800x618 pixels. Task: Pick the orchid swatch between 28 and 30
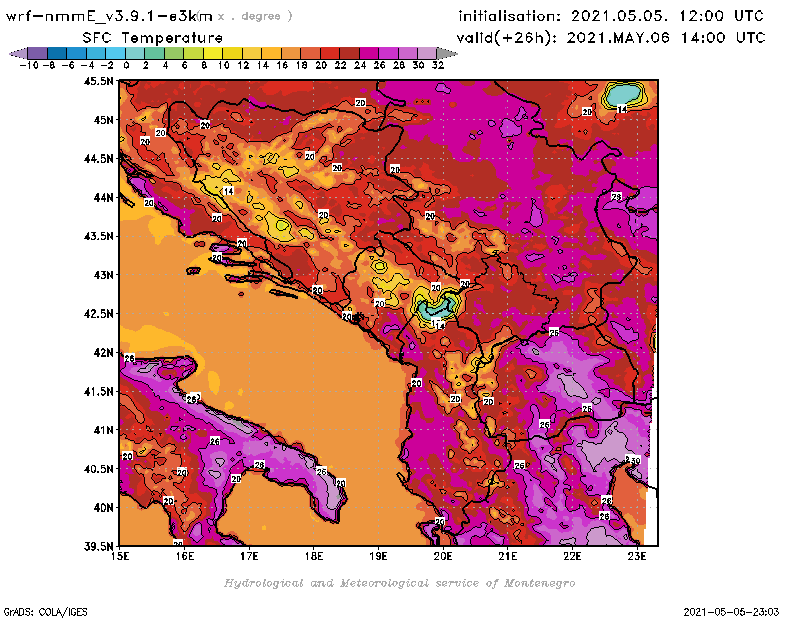(408, 53)
